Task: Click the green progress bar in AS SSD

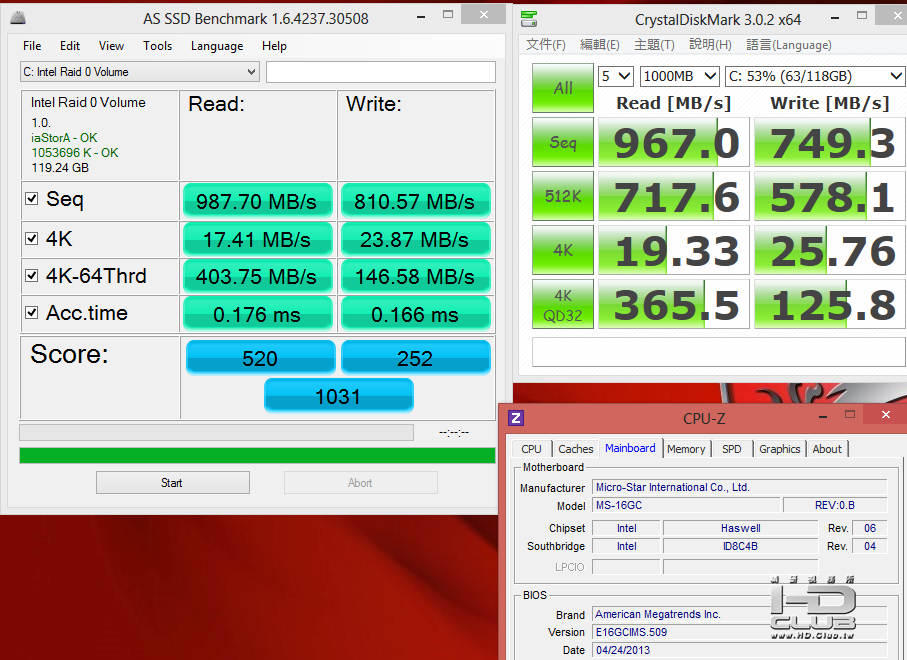Action: [x=257, y=455]
